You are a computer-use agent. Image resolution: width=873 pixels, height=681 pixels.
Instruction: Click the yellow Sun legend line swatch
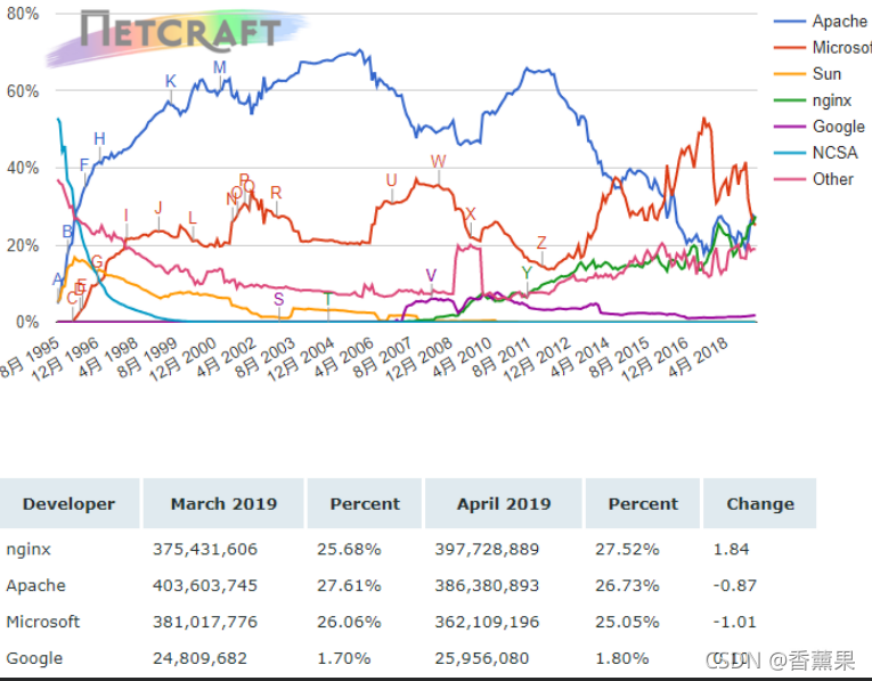pyautogui.click(x=789, y=74)
